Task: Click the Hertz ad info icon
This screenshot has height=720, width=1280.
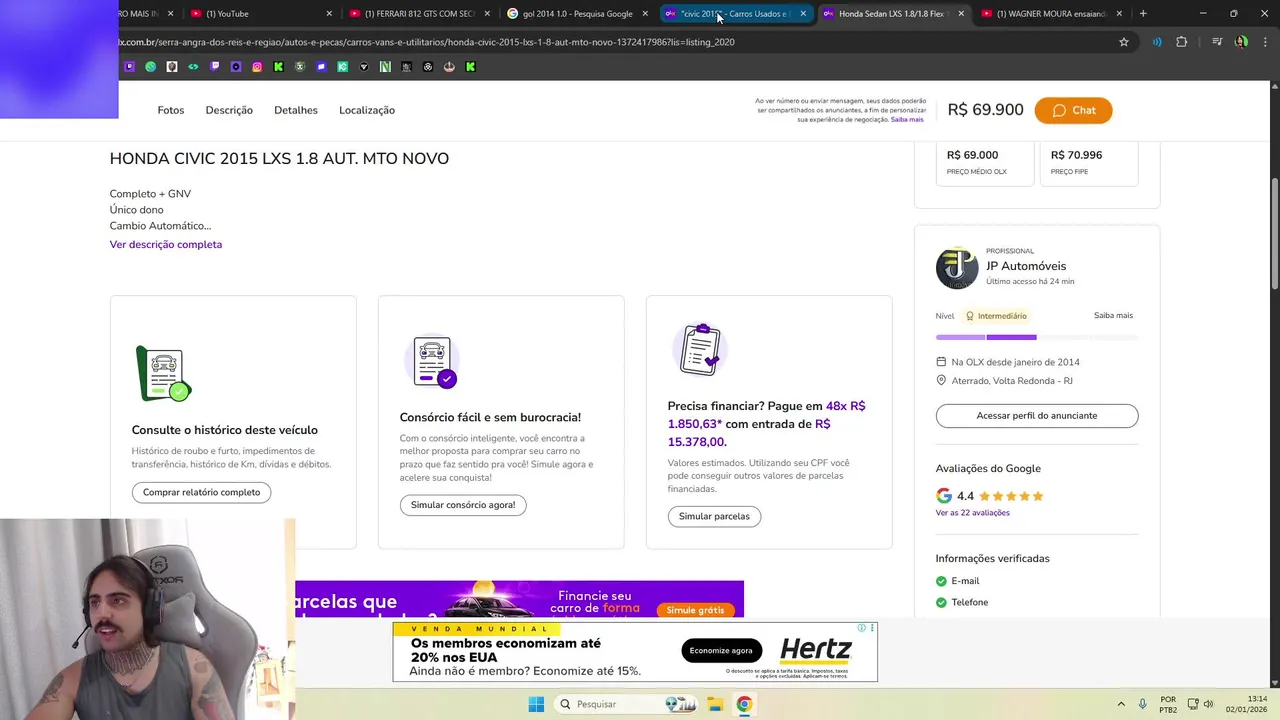Action: 862,628
